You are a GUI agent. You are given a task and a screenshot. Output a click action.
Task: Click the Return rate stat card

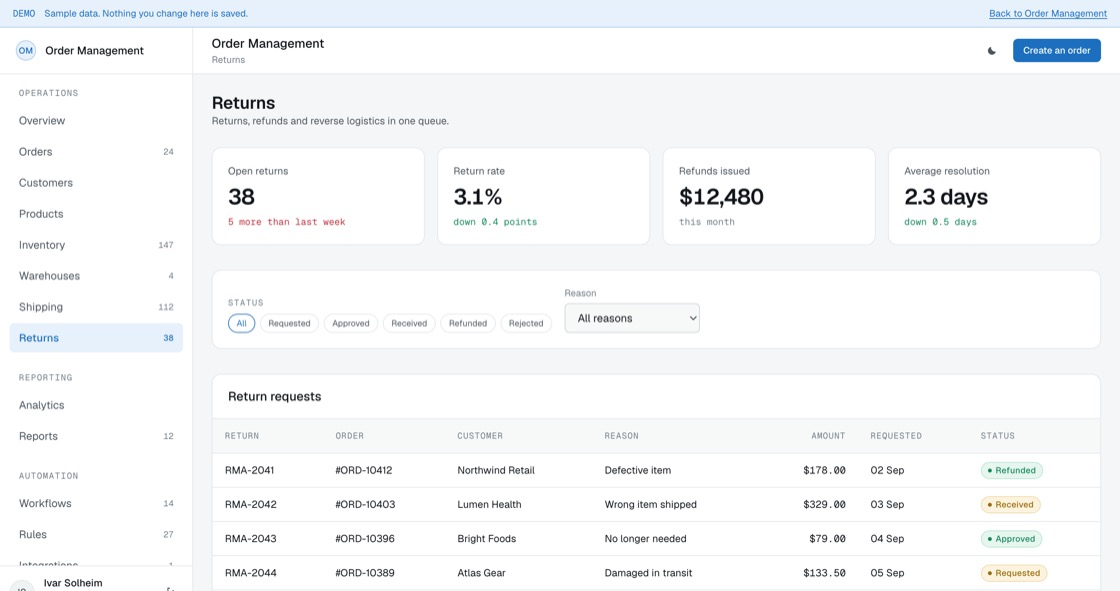(544, 197)
